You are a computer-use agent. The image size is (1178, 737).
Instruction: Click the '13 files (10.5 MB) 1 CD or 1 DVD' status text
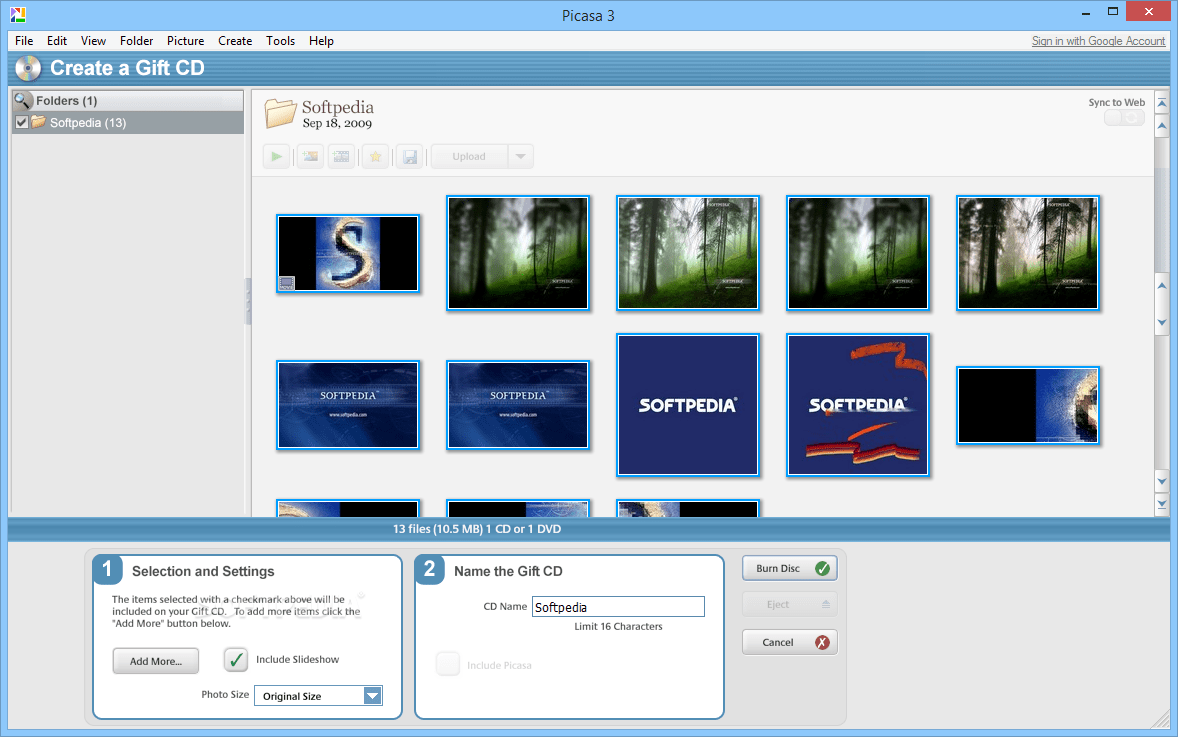coord(477,529)
